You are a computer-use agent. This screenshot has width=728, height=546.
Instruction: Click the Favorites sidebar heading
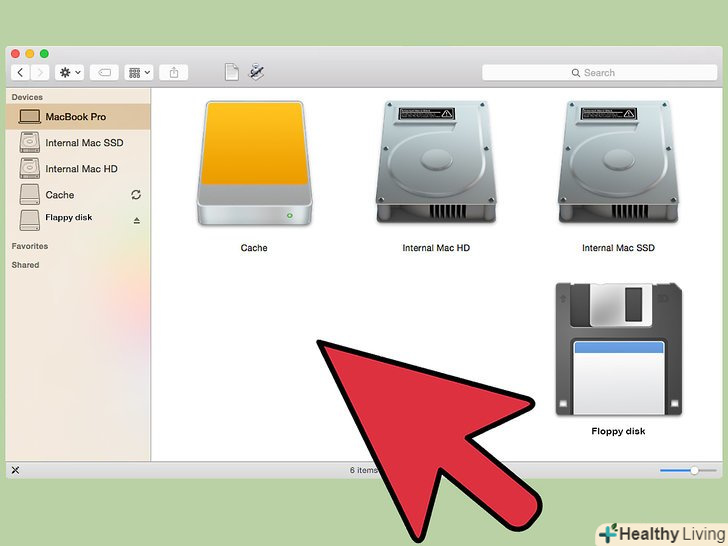[30, 246]
